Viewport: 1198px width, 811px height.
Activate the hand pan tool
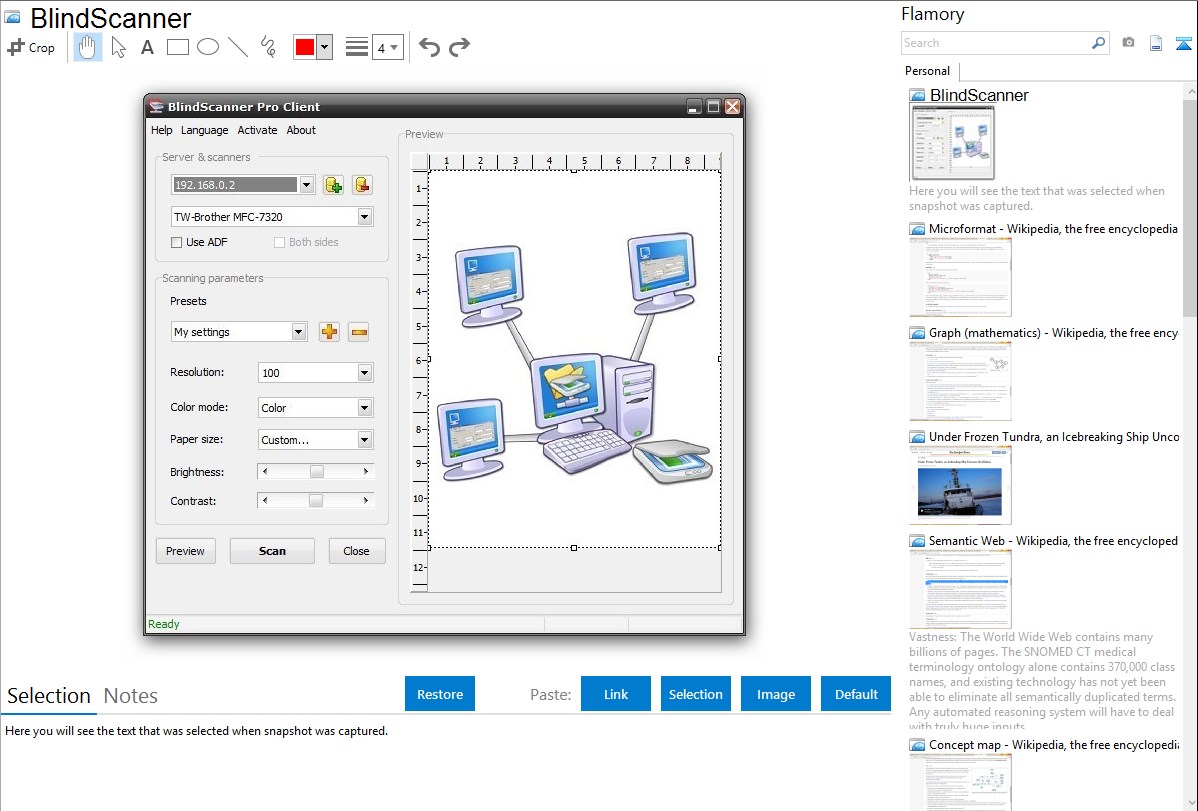pos(87,47)
